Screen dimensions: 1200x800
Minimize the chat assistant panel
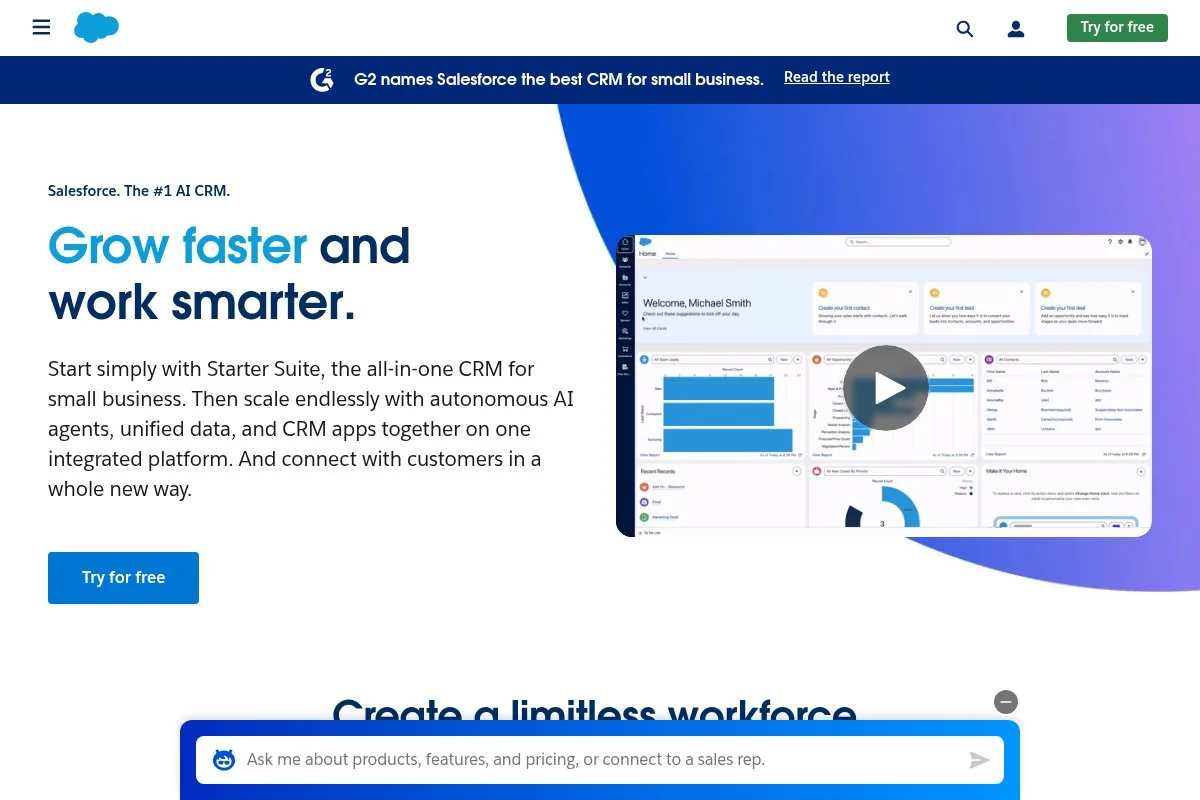pyautogui.click(x=1006, y=702)
